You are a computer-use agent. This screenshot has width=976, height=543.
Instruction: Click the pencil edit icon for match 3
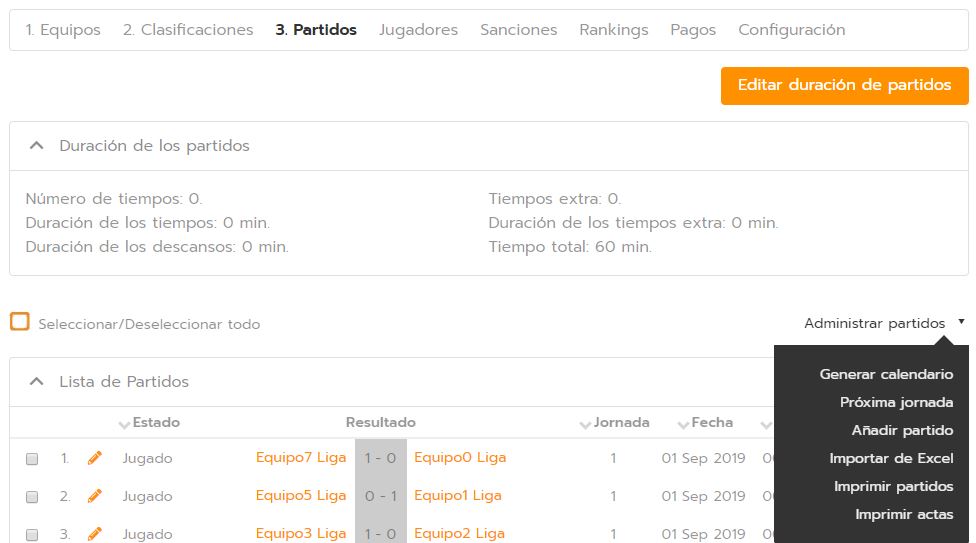[x=95, y=534]
